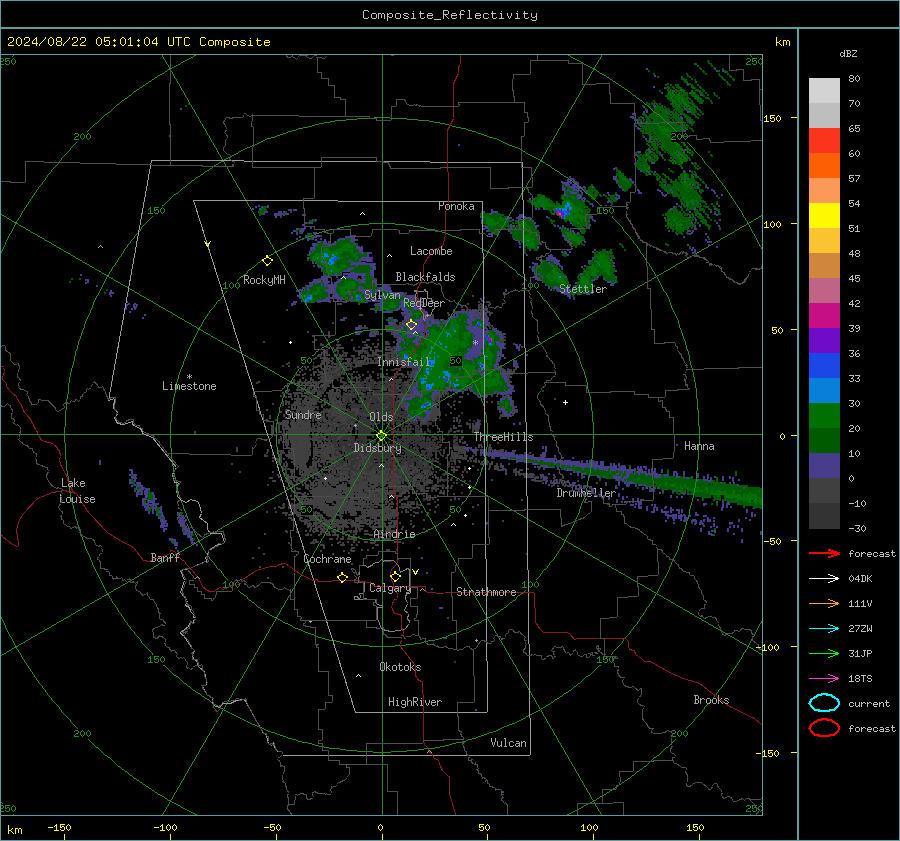Click the Drumheller town label
900x841 pixels.
[x=586, y=493]
